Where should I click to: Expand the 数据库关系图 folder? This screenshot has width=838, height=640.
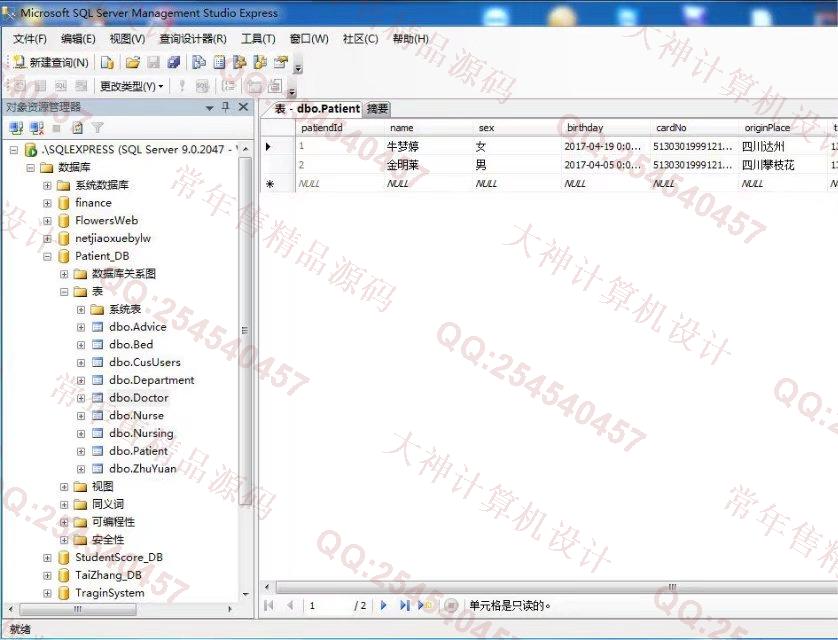click(x=64, y=274)
